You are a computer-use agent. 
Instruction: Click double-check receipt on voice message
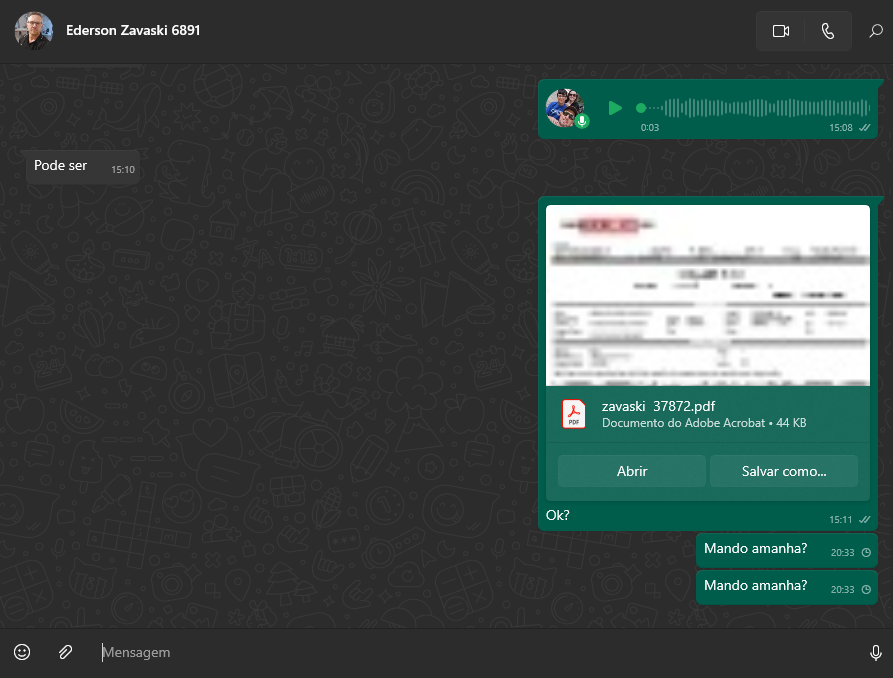(x=864, y=128)
